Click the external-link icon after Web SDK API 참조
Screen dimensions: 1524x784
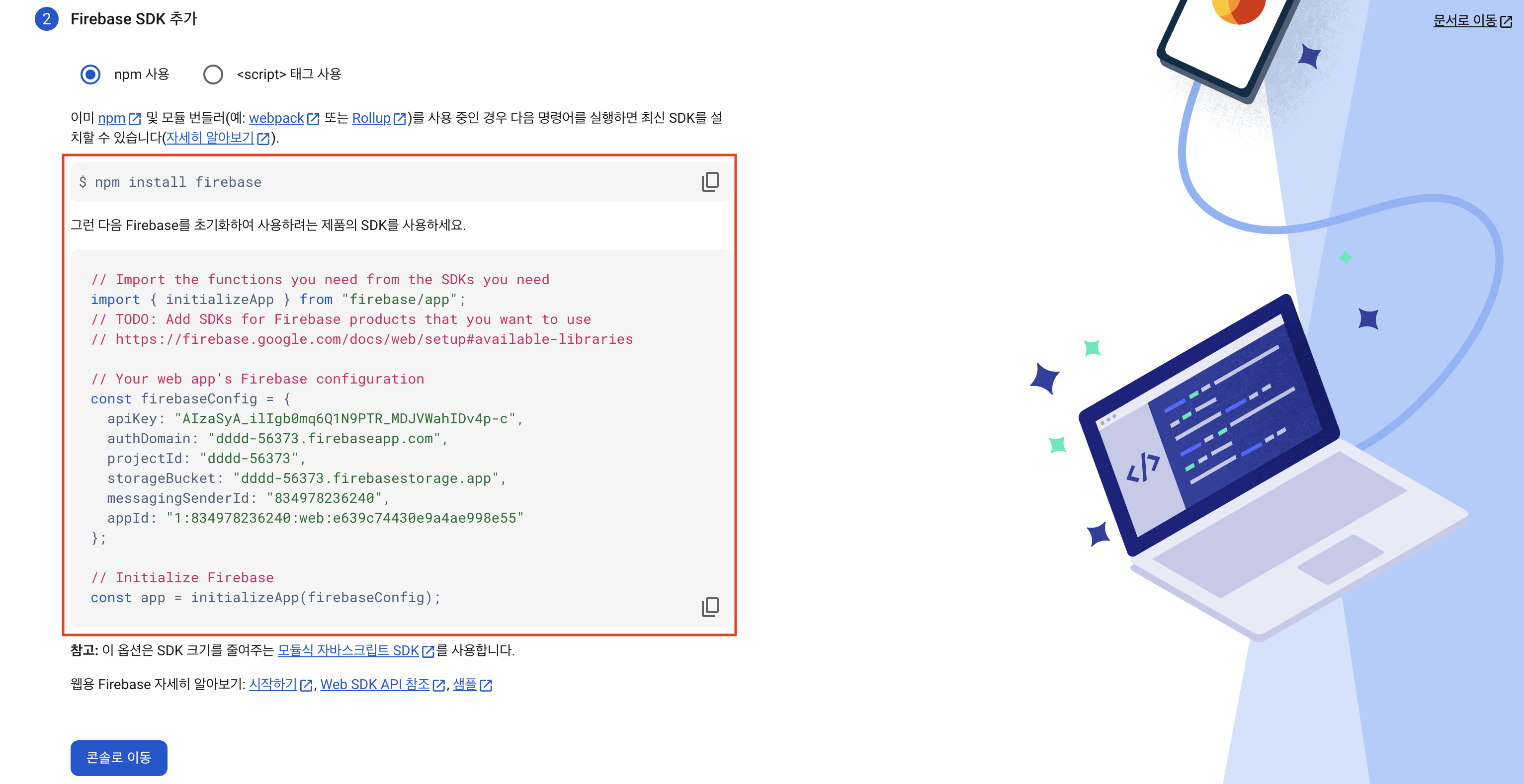click(x=438, y=685)
